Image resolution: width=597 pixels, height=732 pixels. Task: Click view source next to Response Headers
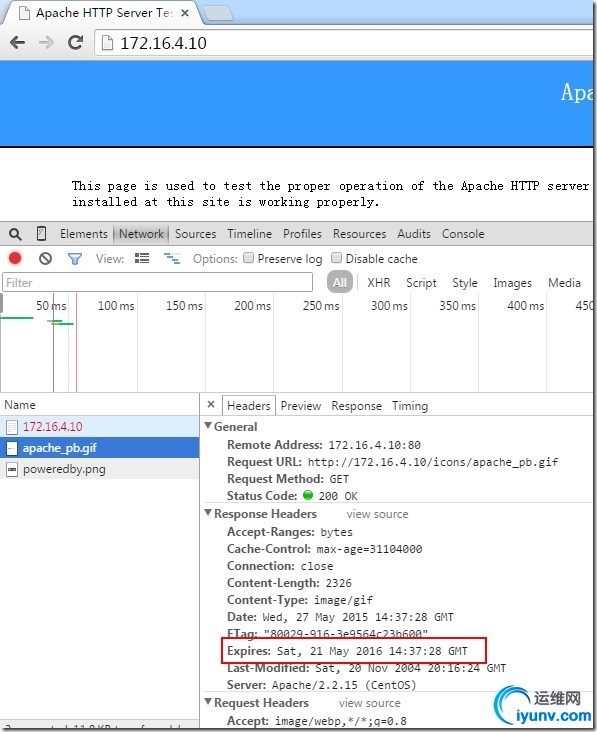coord(377,514)
